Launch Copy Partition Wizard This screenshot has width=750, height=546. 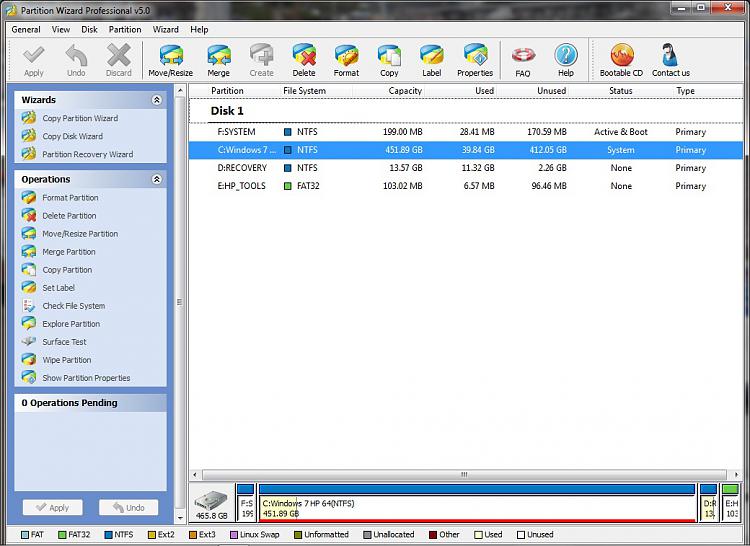coord(80,118)
